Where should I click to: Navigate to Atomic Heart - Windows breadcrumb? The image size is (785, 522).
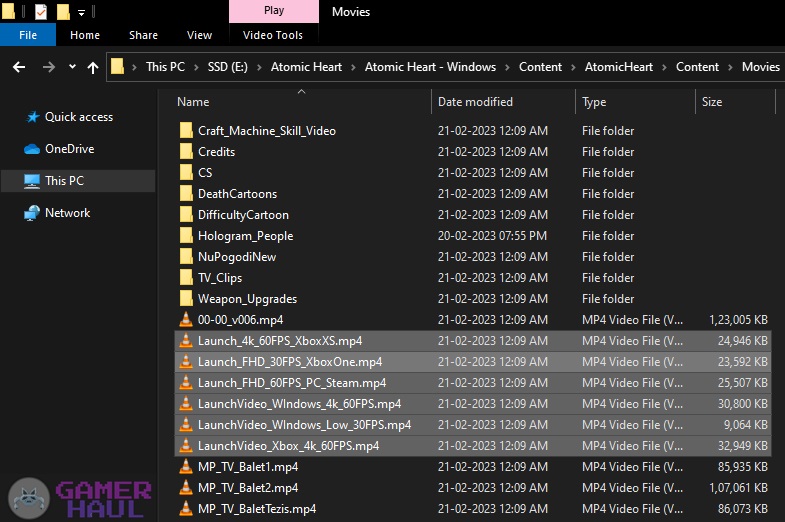click(430, 67)
